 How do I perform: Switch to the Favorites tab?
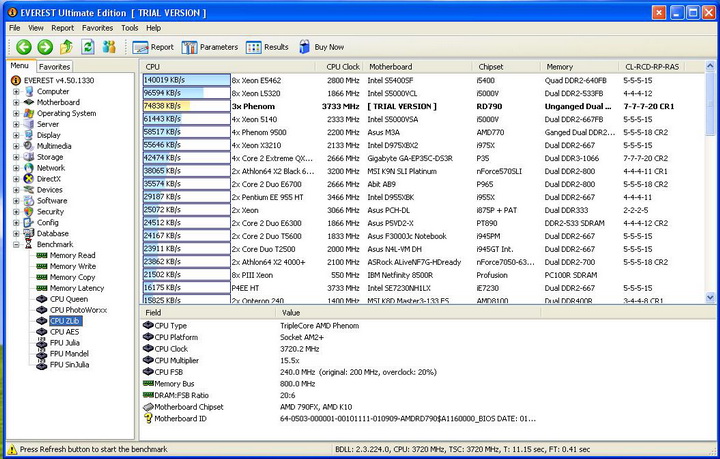[x=54, y=67]
